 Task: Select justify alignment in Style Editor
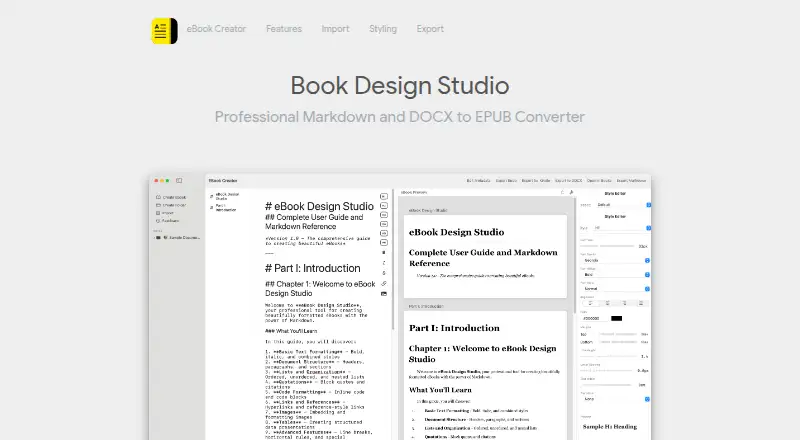[641, 303]
